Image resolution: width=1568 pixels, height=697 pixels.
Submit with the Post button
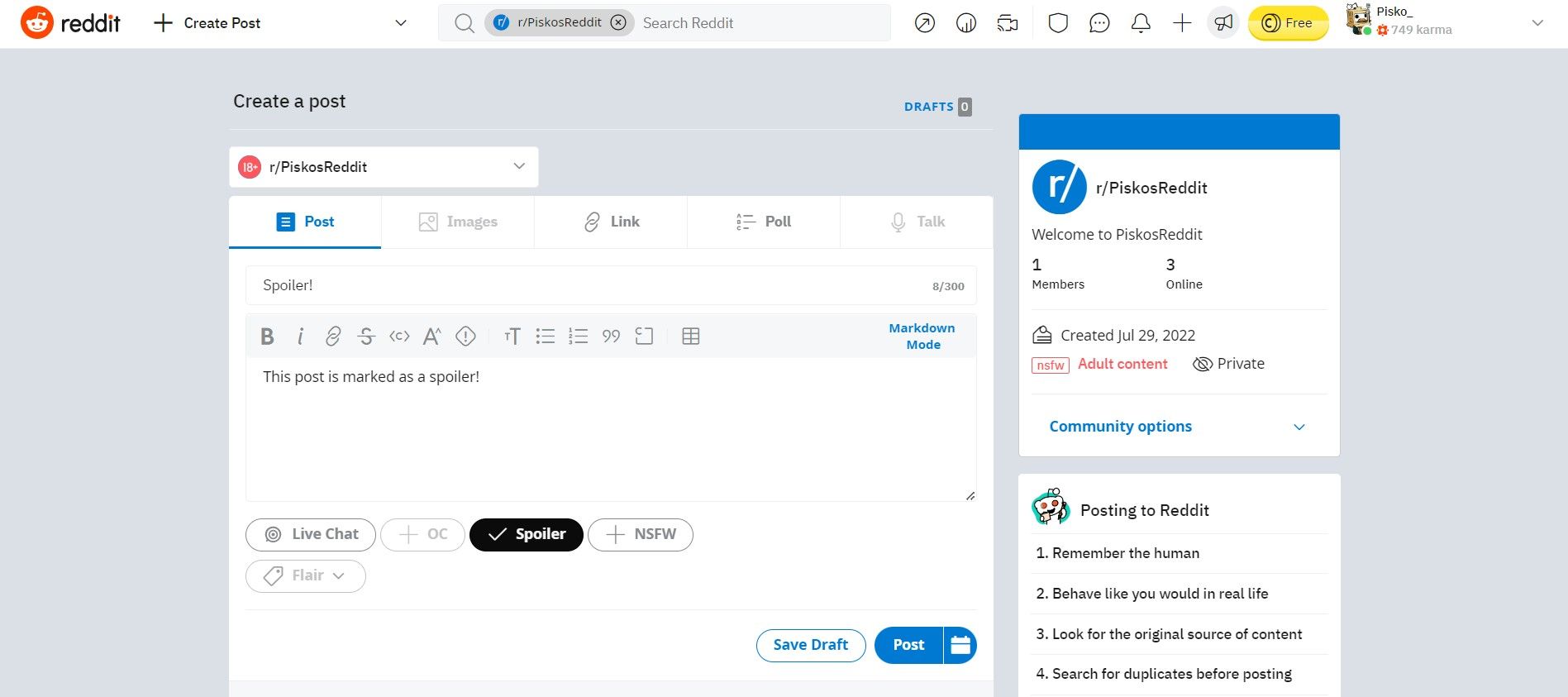[x=908, y=645]
